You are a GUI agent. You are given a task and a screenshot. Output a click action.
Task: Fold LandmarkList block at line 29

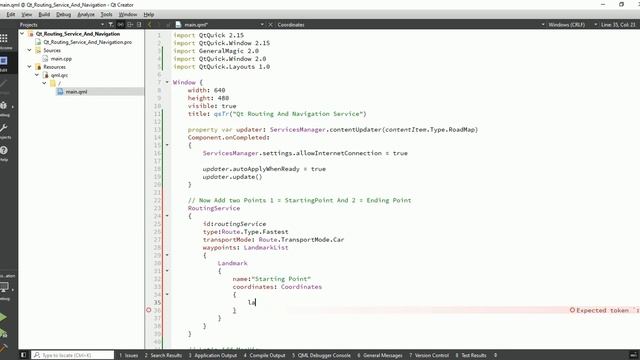click(167, 255)
